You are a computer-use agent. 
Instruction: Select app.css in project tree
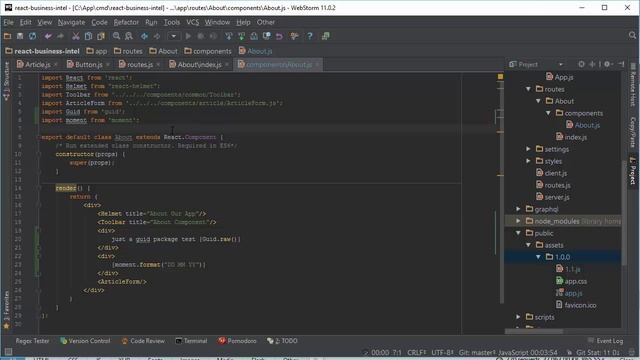tap(572, 281)
